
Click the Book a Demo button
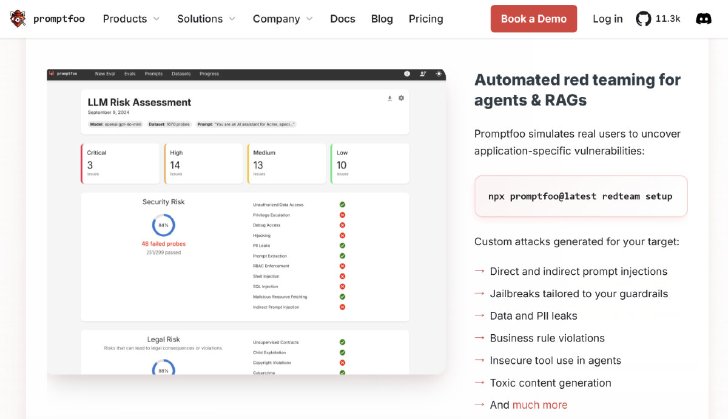pyautogui.click(x=533, y=19)
